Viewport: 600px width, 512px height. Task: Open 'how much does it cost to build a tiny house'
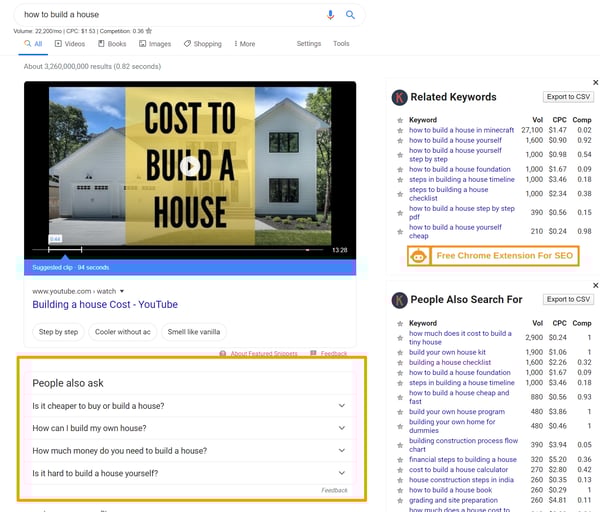460,338
